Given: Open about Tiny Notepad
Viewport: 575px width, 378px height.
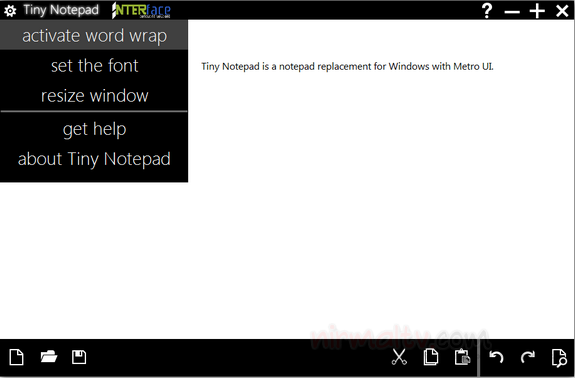Looking at the screenshot, I should pos(94,159).
